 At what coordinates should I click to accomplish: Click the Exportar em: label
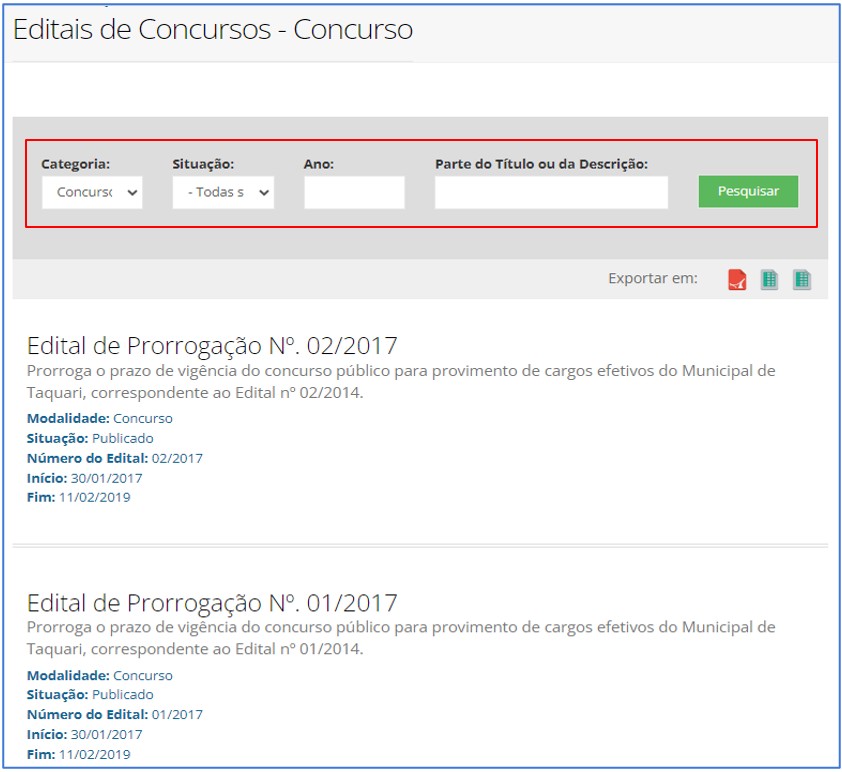pos(652,278)
